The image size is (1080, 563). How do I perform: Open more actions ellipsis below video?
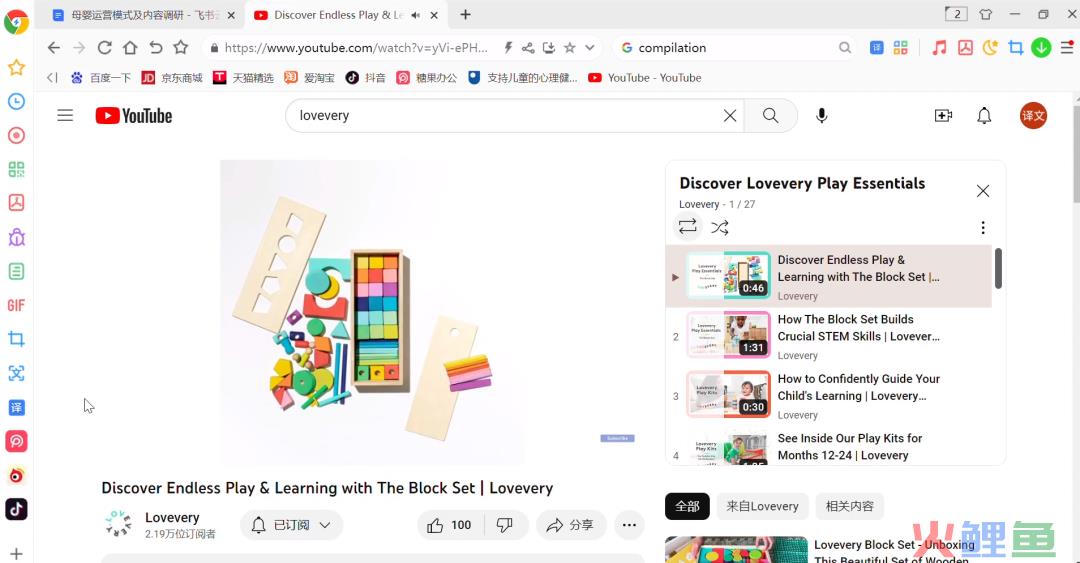pos(629,525)
